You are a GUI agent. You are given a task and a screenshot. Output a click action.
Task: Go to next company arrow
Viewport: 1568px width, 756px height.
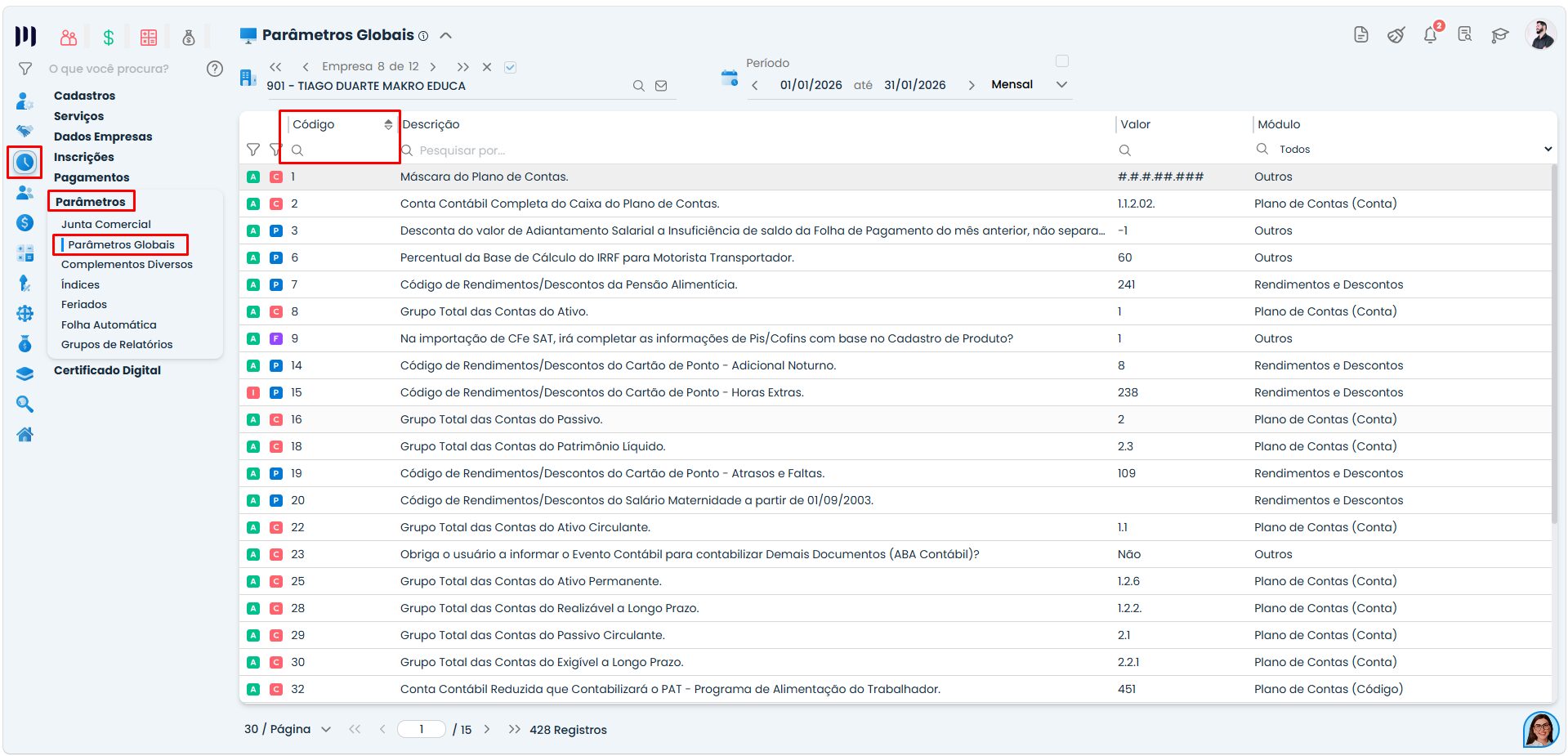(x=433, y=67)
